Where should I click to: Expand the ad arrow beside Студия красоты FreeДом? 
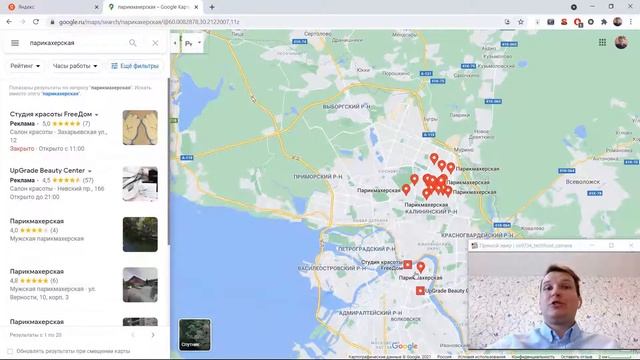click(x=96, y=115)
